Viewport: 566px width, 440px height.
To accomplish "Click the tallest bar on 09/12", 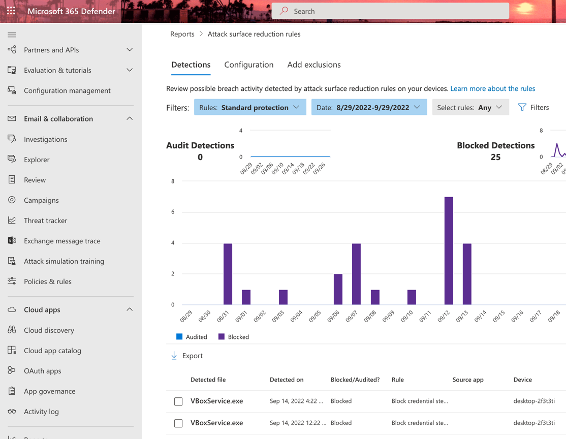I will [448, 251].
